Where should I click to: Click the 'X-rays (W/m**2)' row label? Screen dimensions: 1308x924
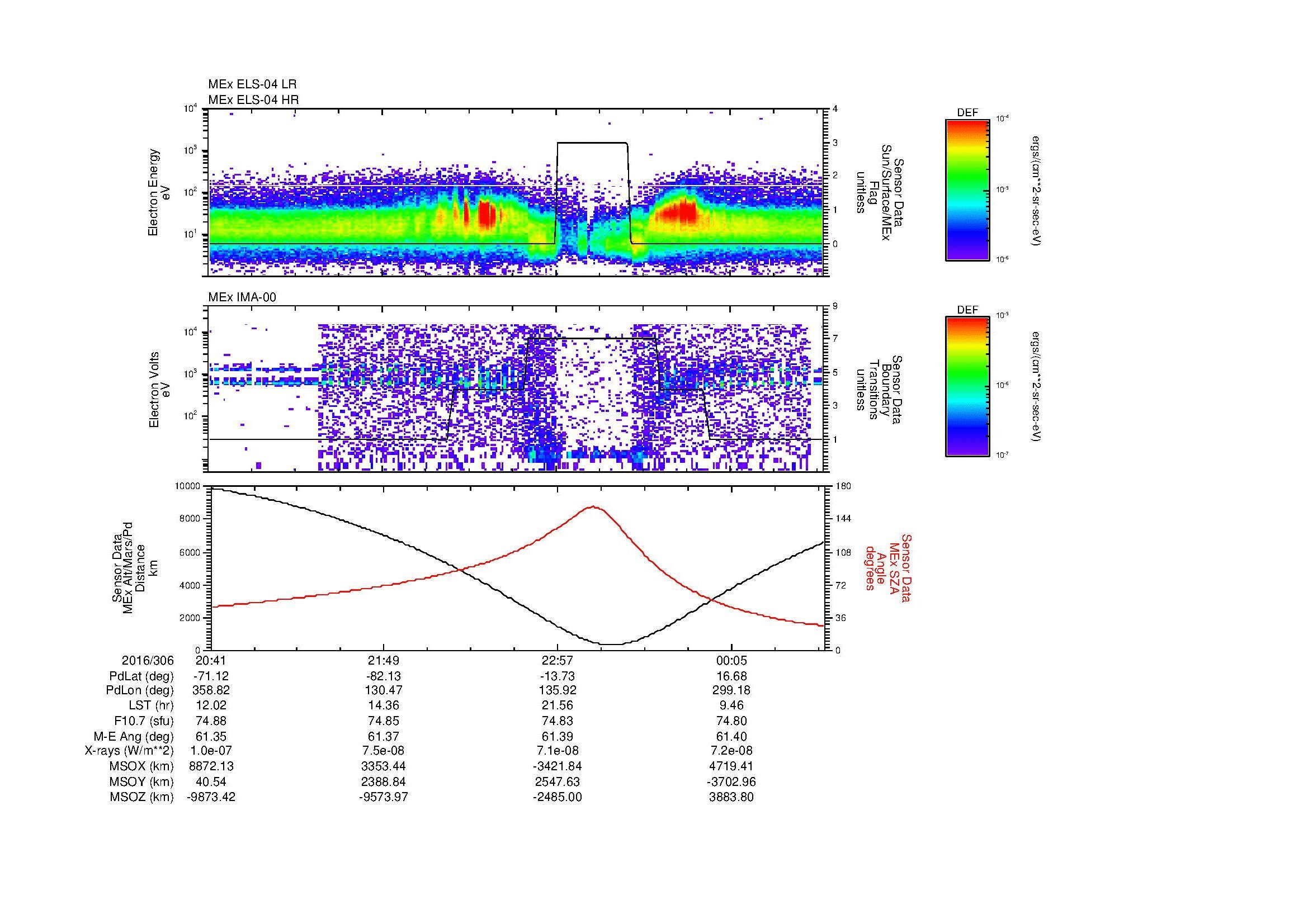129,751
